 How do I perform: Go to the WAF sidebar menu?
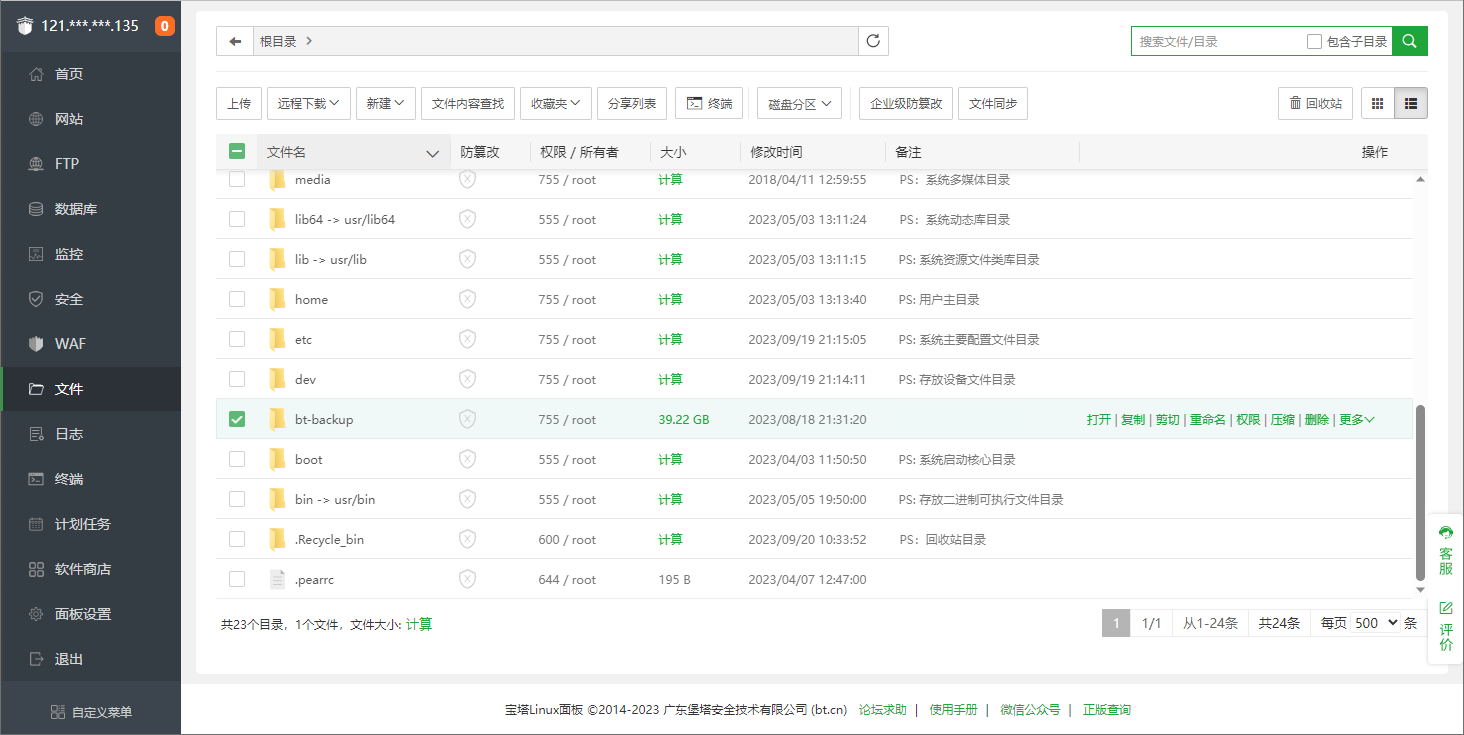70,344
